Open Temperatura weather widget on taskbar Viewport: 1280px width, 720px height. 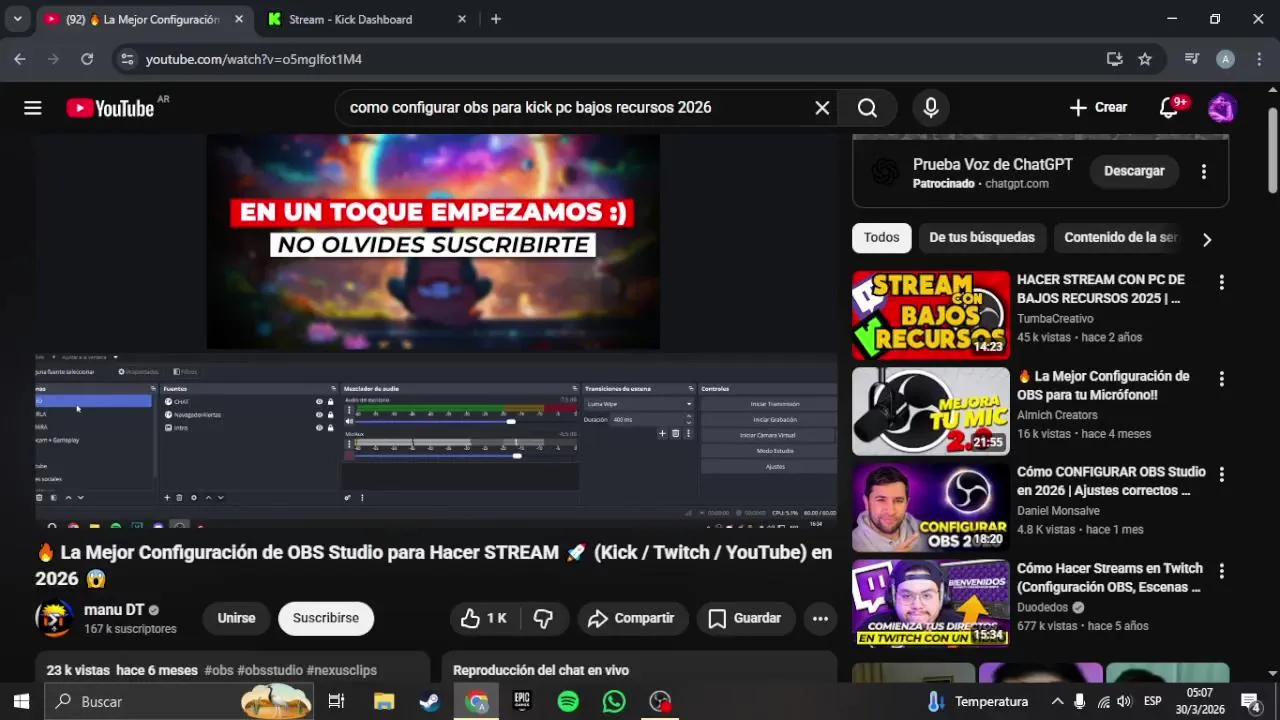978,702
